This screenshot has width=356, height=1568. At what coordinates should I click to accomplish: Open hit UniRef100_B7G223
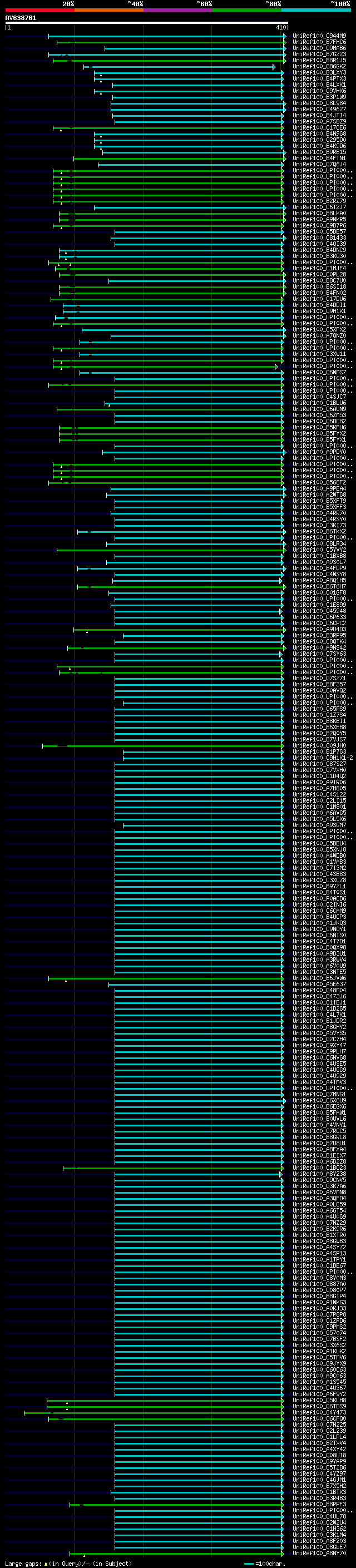click(319, 54)
